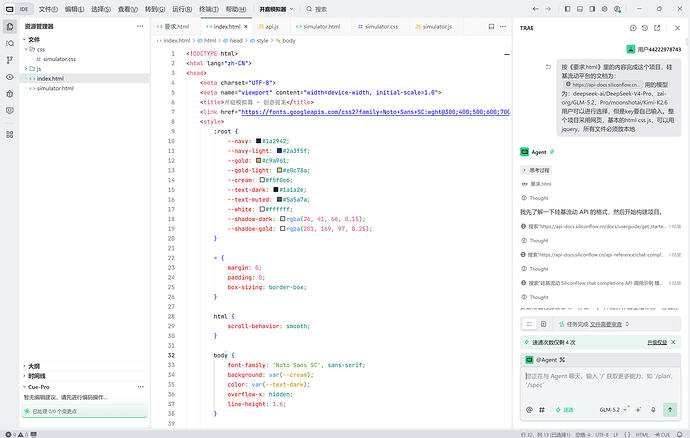
Task: Navigate forward with the right arrow in title bar
Action: click(548, 9)
